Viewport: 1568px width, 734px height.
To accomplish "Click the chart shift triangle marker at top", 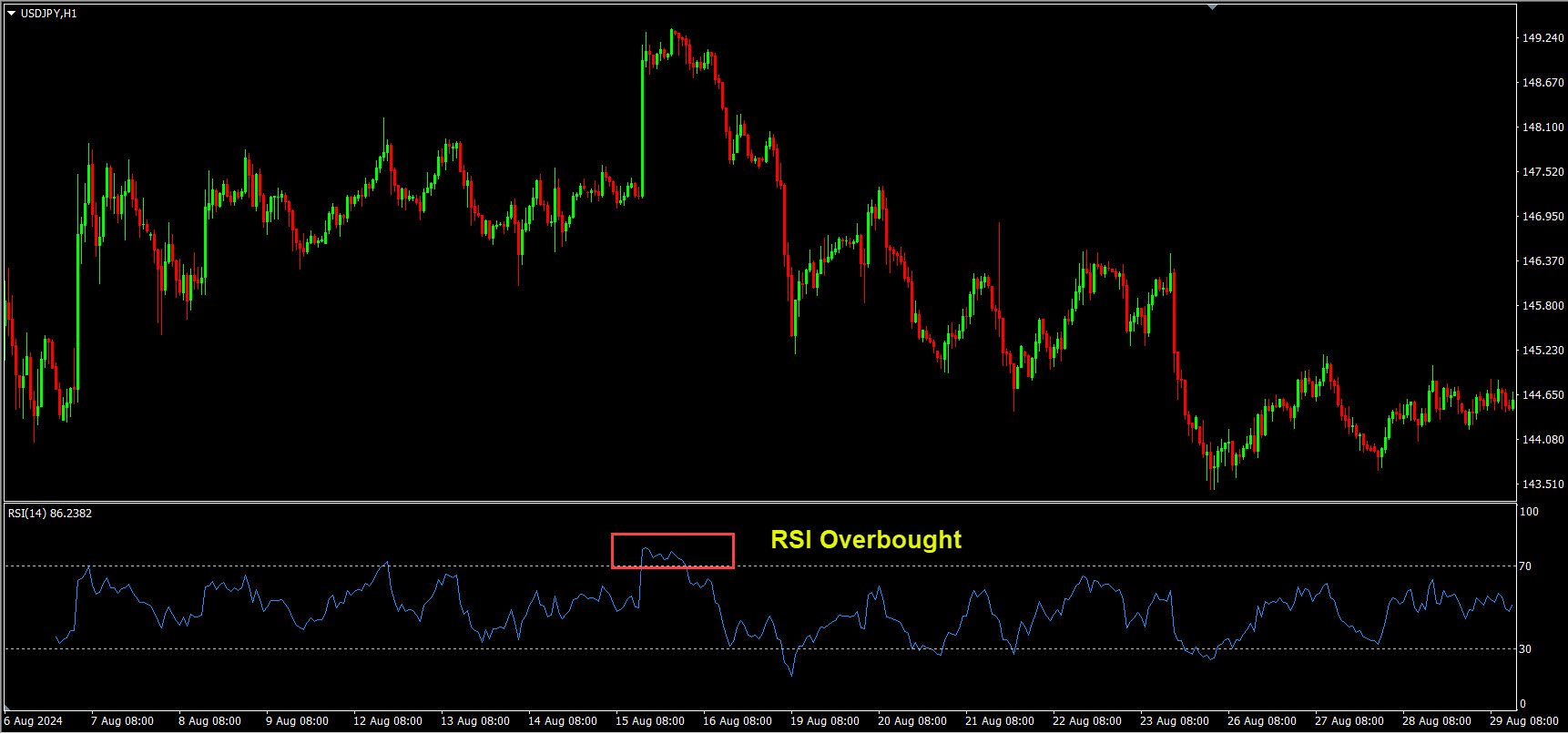I will pyautogui.click(x=1212, y=7).
